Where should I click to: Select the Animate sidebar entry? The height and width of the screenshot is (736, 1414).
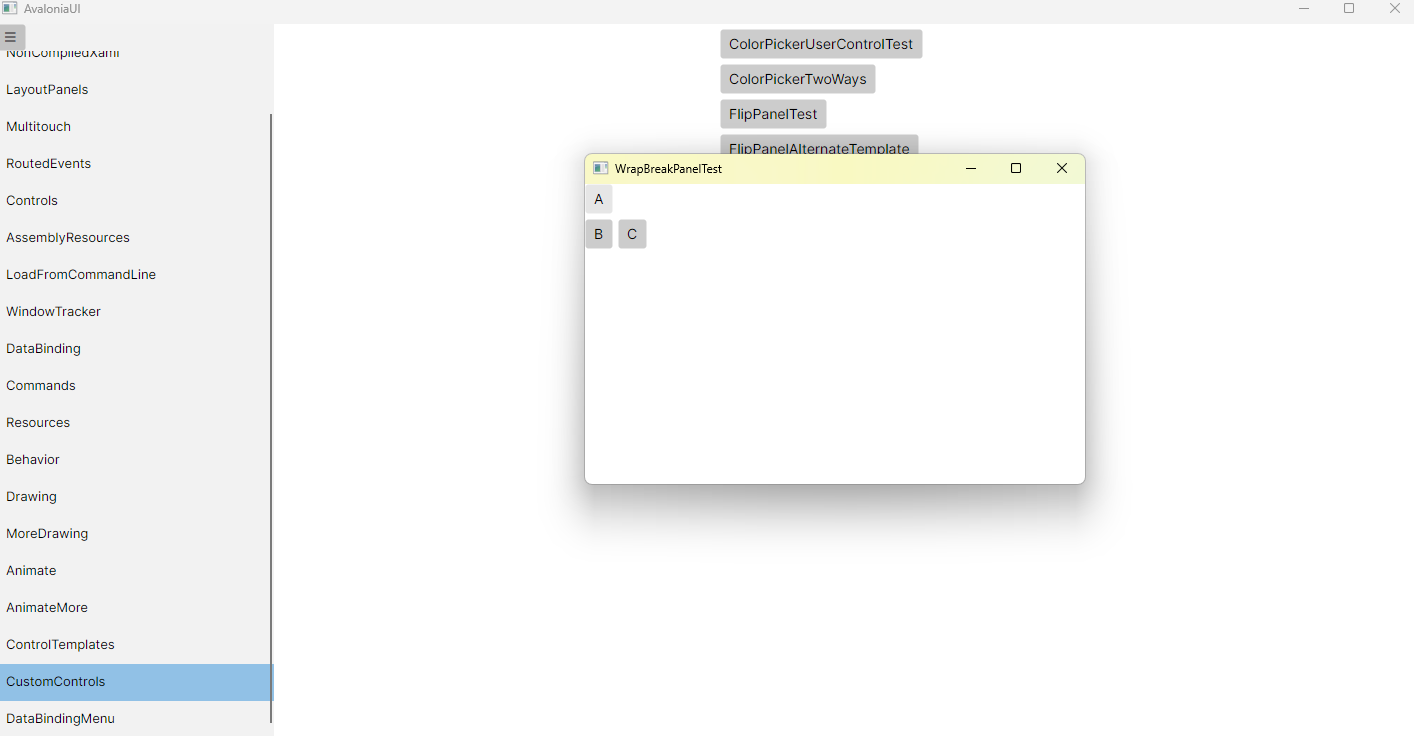(x=31, y=570)
